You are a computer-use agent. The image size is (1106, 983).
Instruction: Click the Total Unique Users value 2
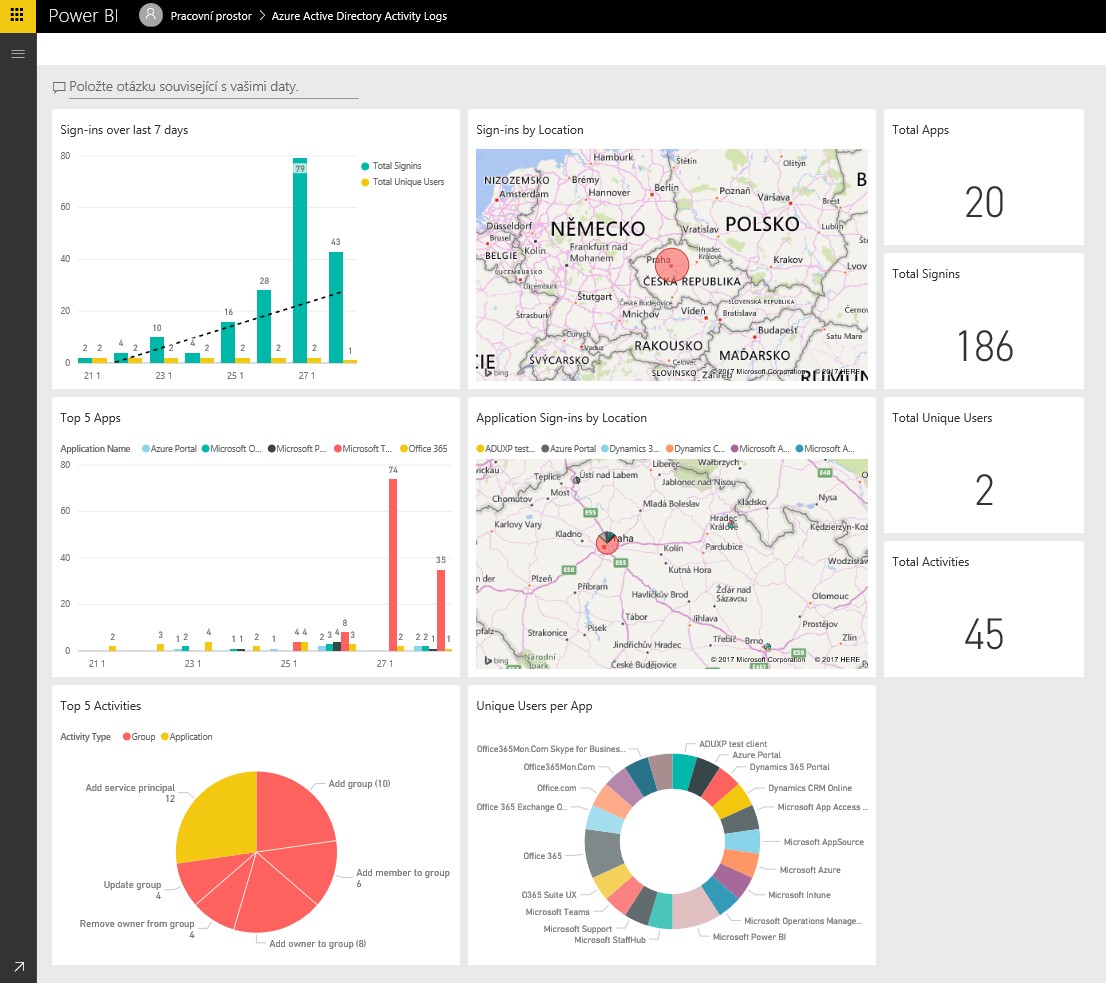(x=984, y=490)
